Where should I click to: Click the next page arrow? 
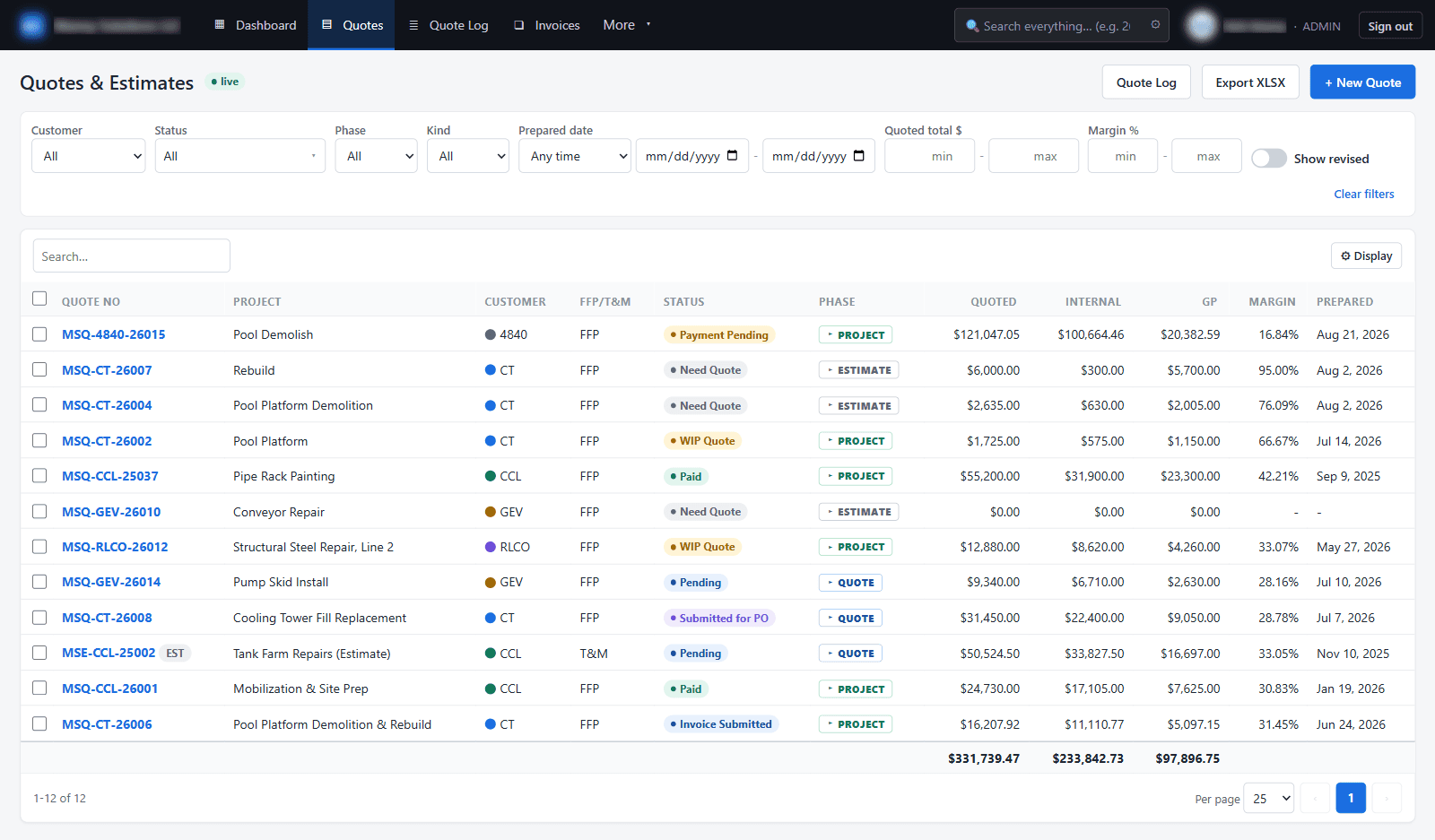pos(1387,798)
